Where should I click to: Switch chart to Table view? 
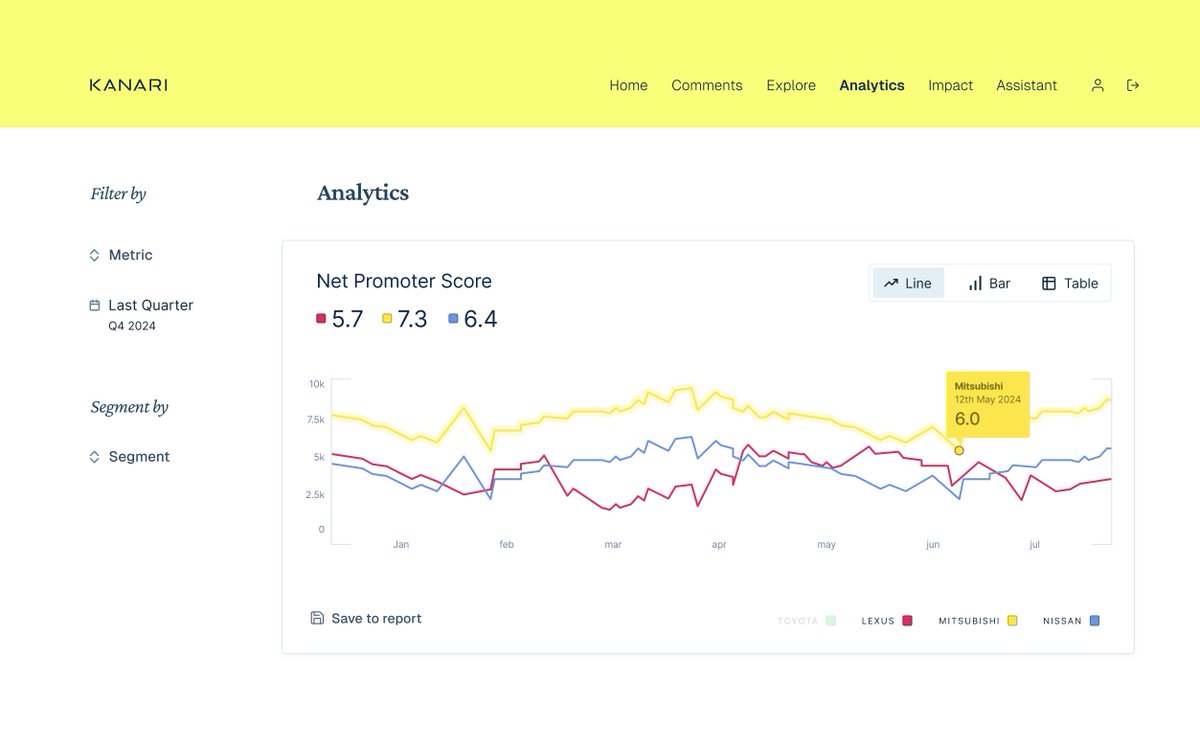pyautogui.click(x=1070, y=283)
